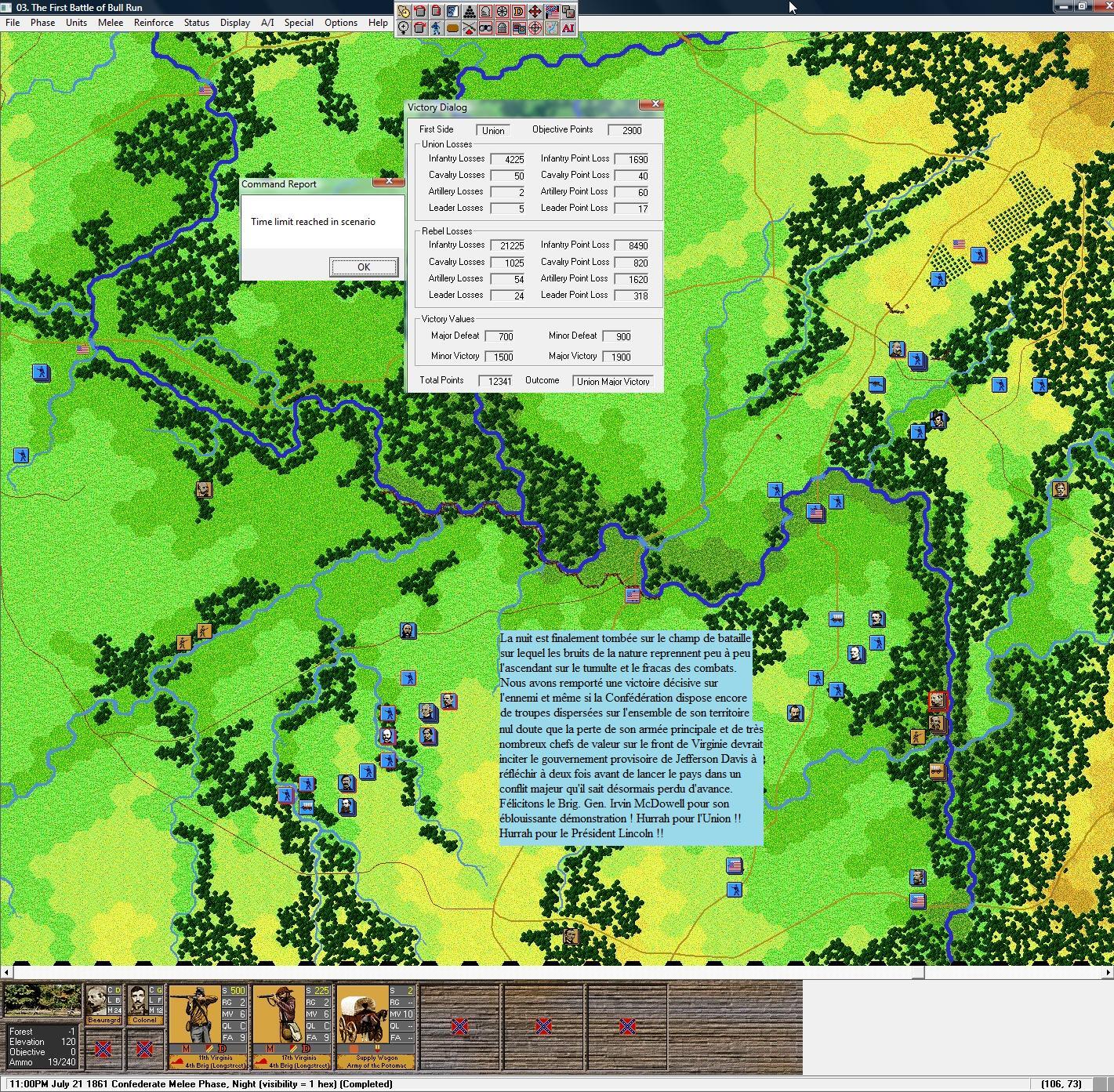
Task: Open the Status menu
Action: tap(197, 23)
